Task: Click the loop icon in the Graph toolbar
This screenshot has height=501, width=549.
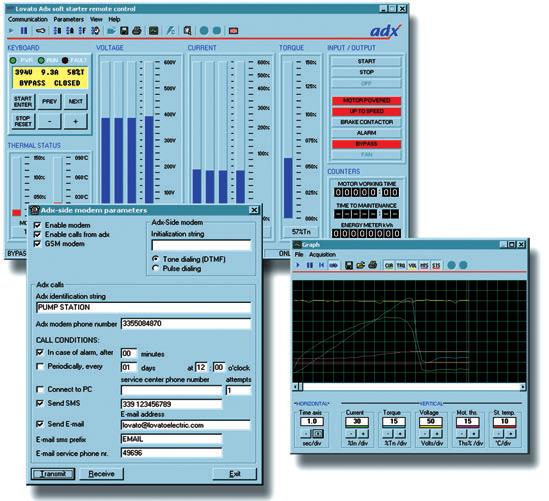Action: coord(333,265)
